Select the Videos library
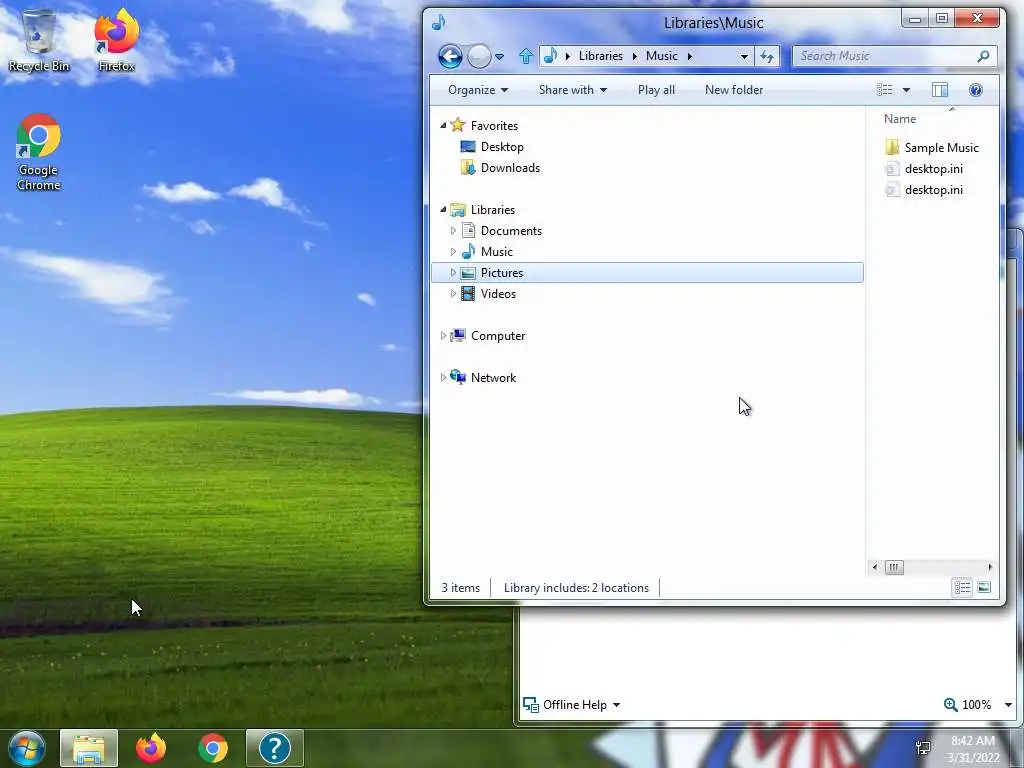Viewport: 1024px width, 768px height. (x=498, y=294)
